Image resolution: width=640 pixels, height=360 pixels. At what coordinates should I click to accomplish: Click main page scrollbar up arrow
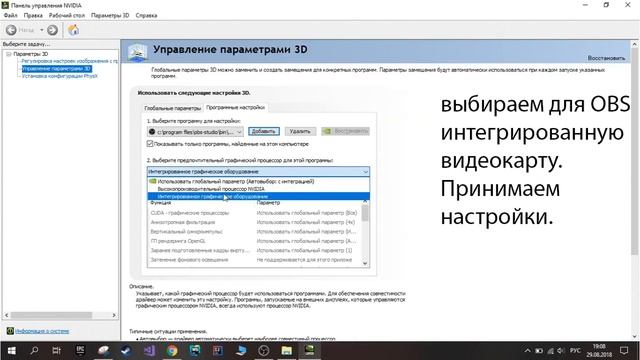[634, 44]
